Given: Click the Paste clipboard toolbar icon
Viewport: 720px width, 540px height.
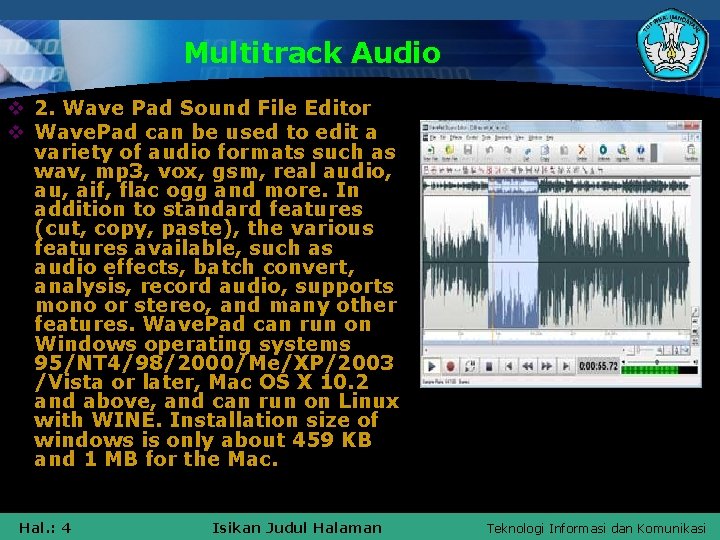Looking at the screenshot, I should (x=563, y=152).
